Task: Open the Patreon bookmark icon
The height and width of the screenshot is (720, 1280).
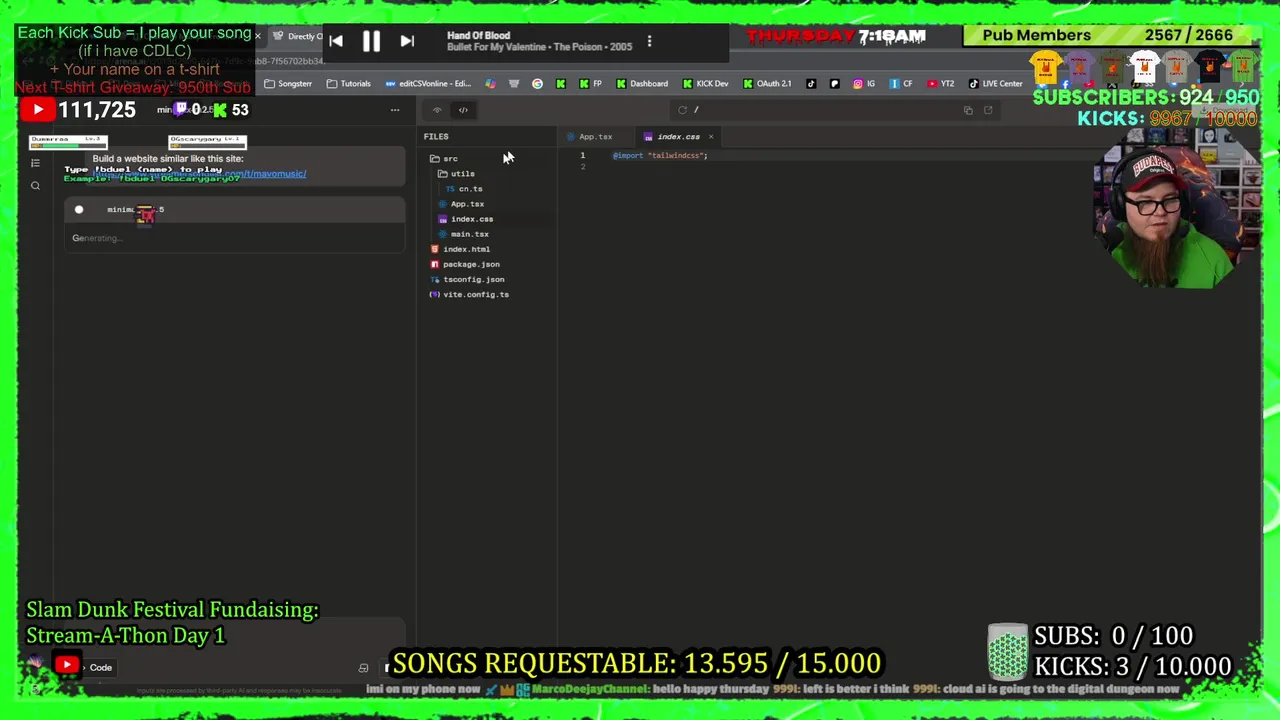Action: (834, 84)
